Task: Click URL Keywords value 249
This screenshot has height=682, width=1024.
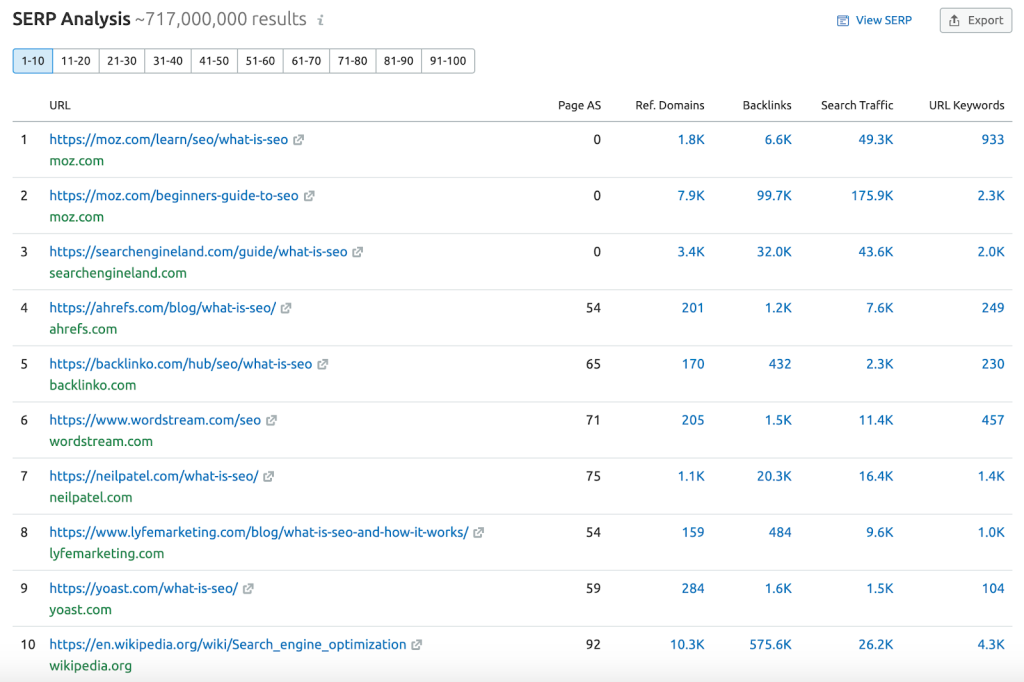Action: click(x=993, y=308)
